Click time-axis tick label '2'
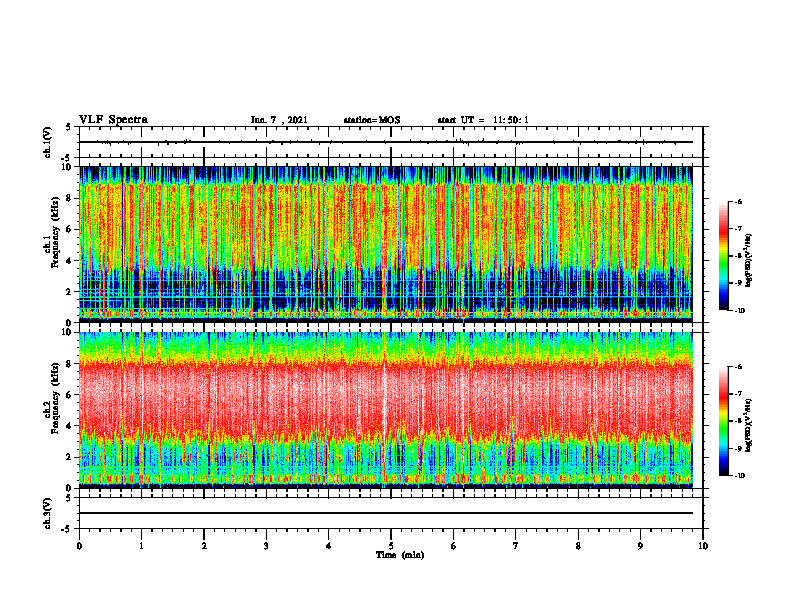This screenshot has width=792, height=612. tap(204, 546)
